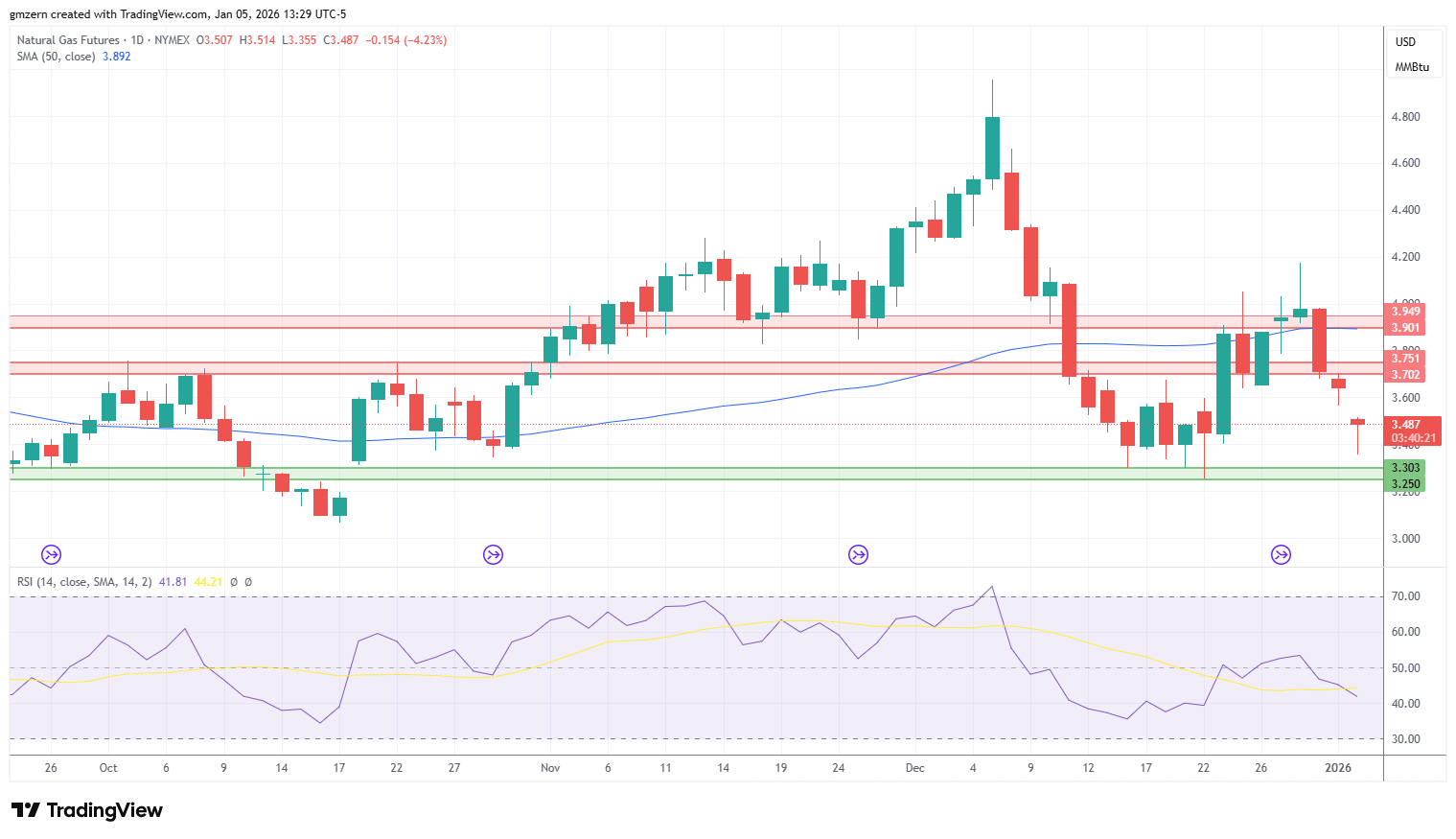Click the 70.00 RSI scale label
The width and height of the screenshot is (1456, 839).
pos(1406,596)
